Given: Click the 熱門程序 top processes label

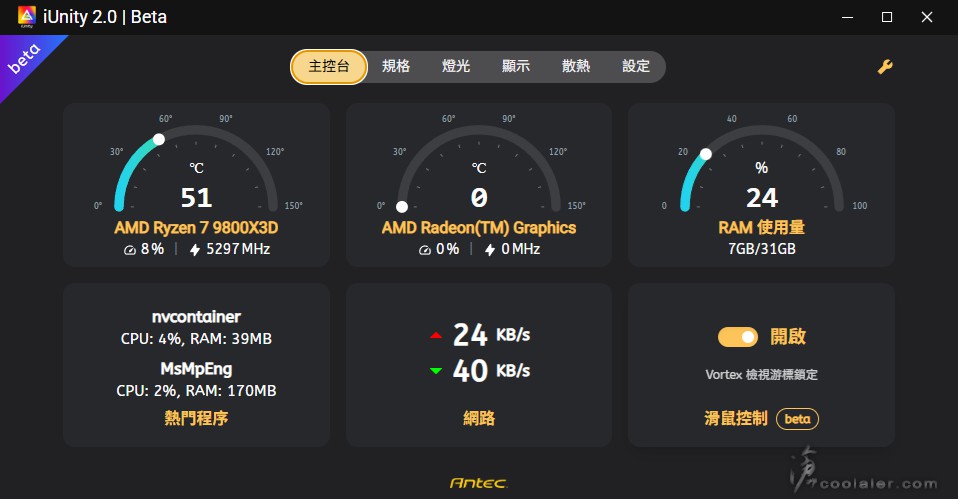Looking at the screenshot, I should coord(196,418).
